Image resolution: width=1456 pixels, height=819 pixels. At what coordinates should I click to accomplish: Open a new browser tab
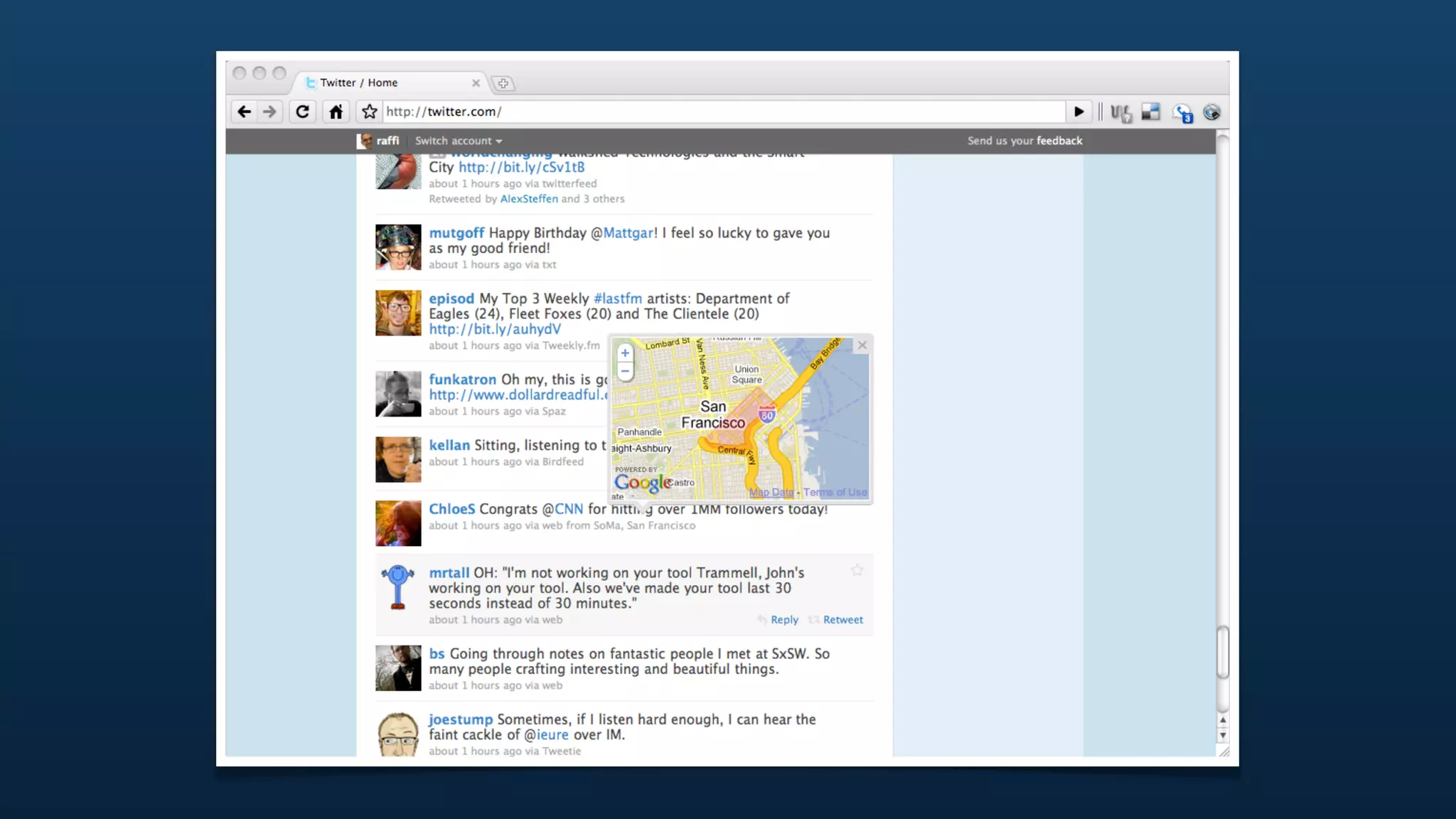click(503, 83)
